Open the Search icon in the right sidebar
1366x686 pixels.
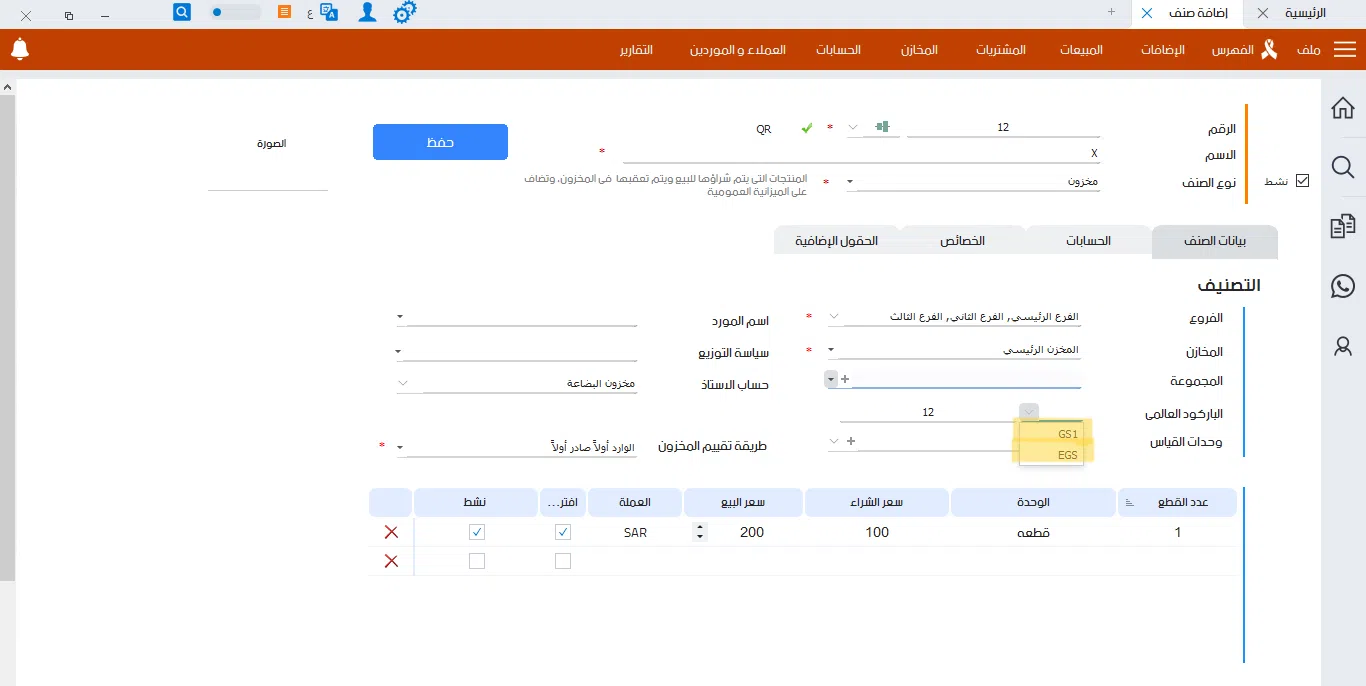click(1343, 167)
